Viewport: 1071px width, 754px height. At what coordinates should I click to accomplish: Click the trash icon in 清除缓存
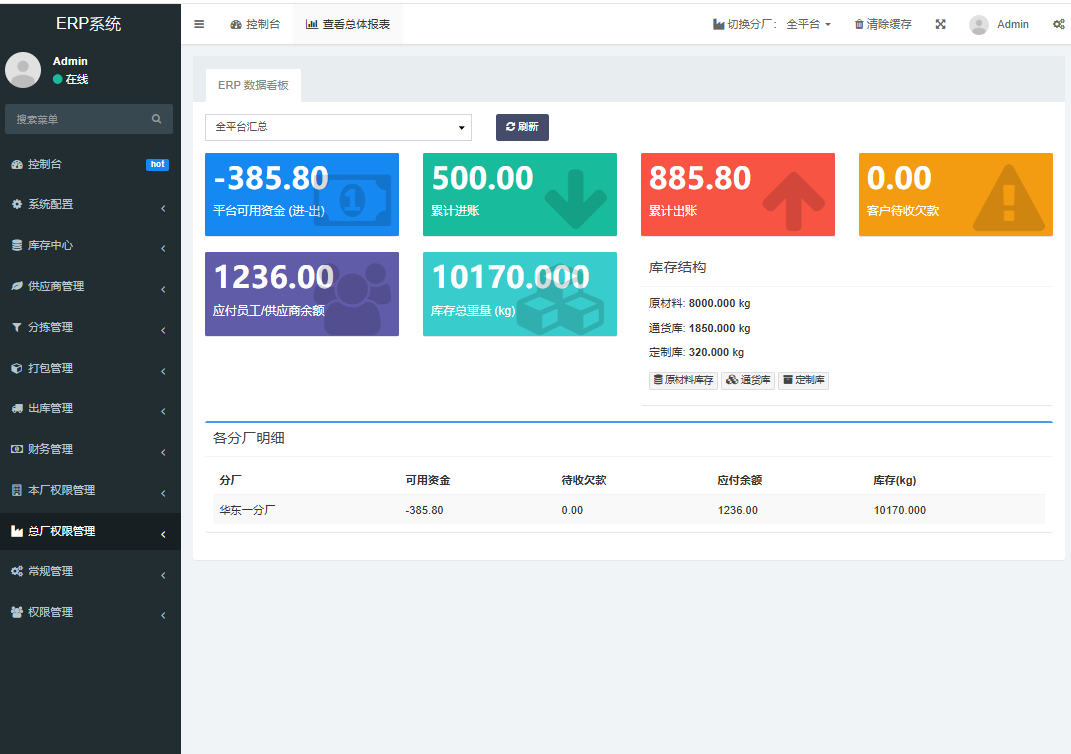click(x=859, y=25)
